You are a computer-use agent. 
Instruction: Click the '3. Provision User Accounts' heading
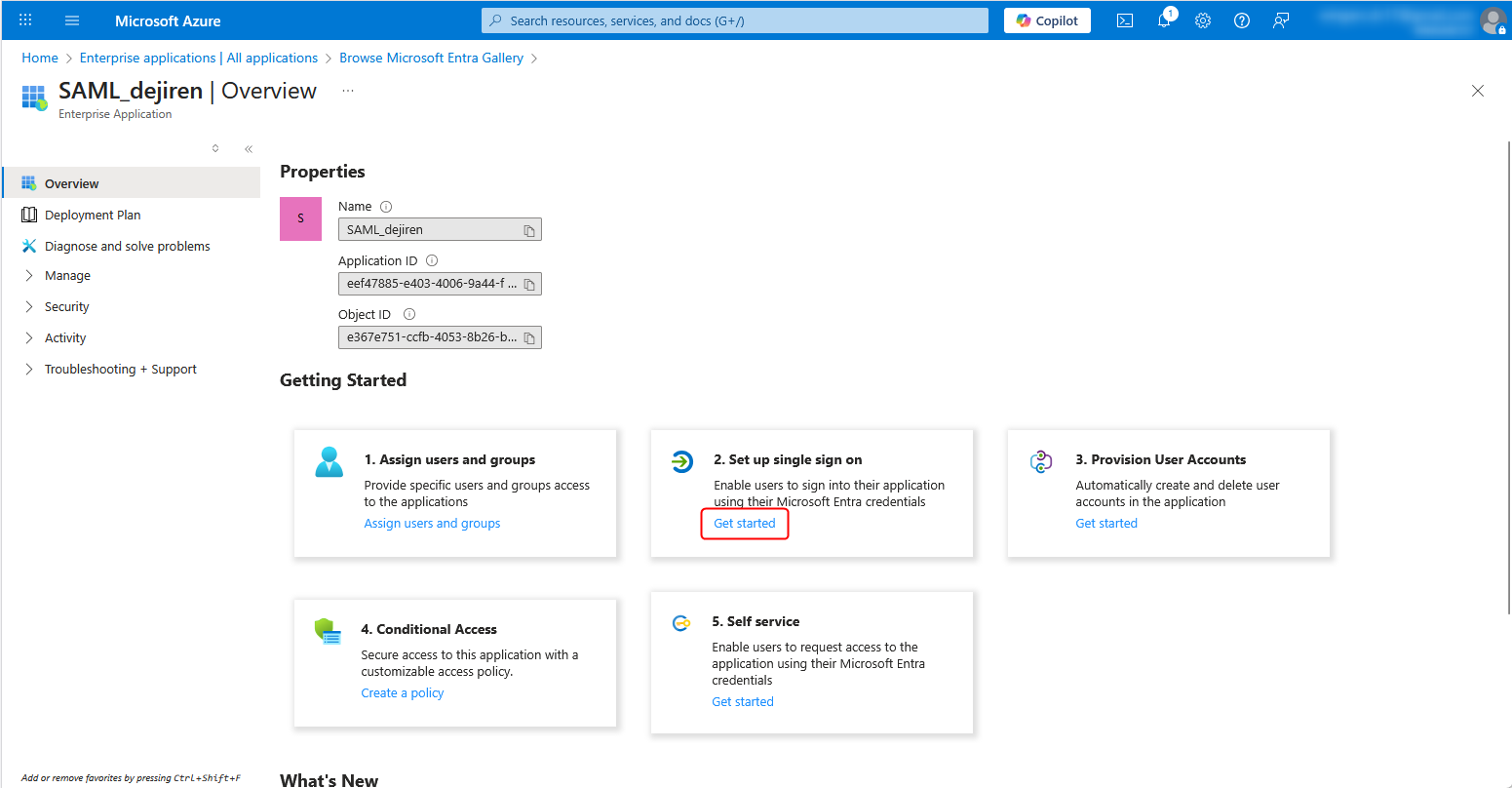(x=1161, y=460)
